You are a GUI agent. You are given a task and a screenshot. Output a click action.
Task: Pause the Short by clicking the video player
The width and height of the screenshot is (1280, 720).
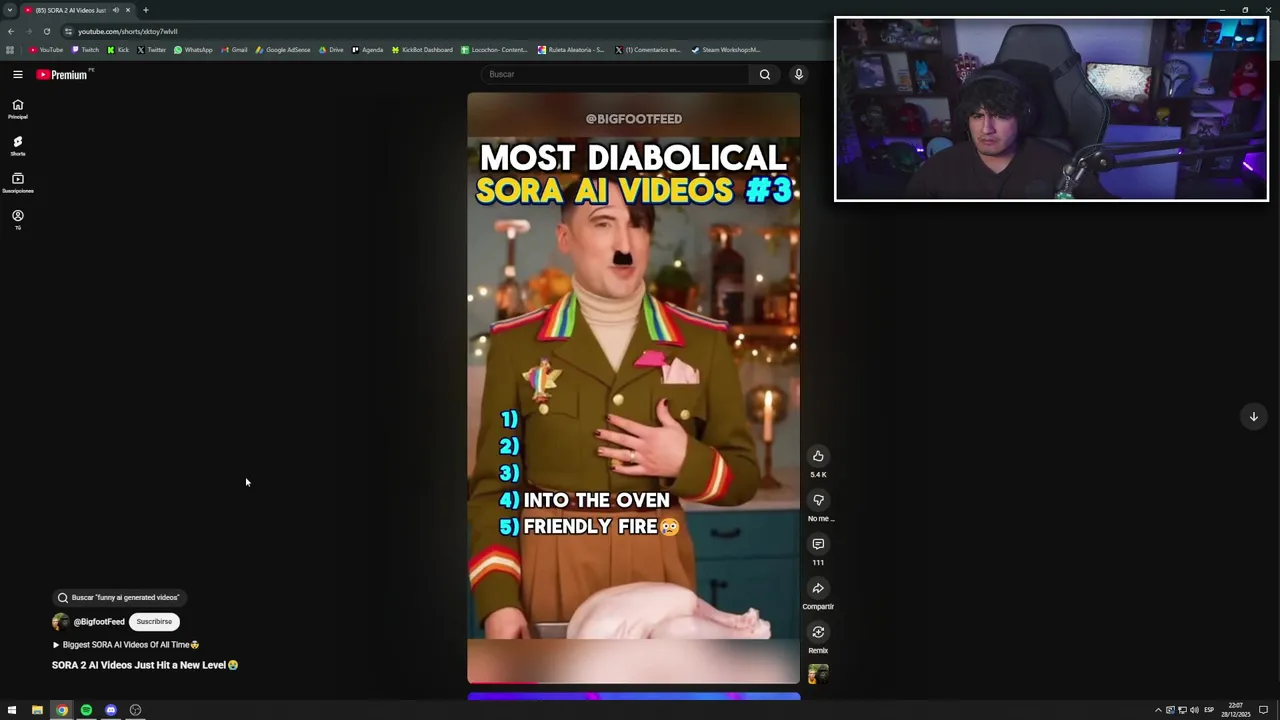(x=633, y=388)
